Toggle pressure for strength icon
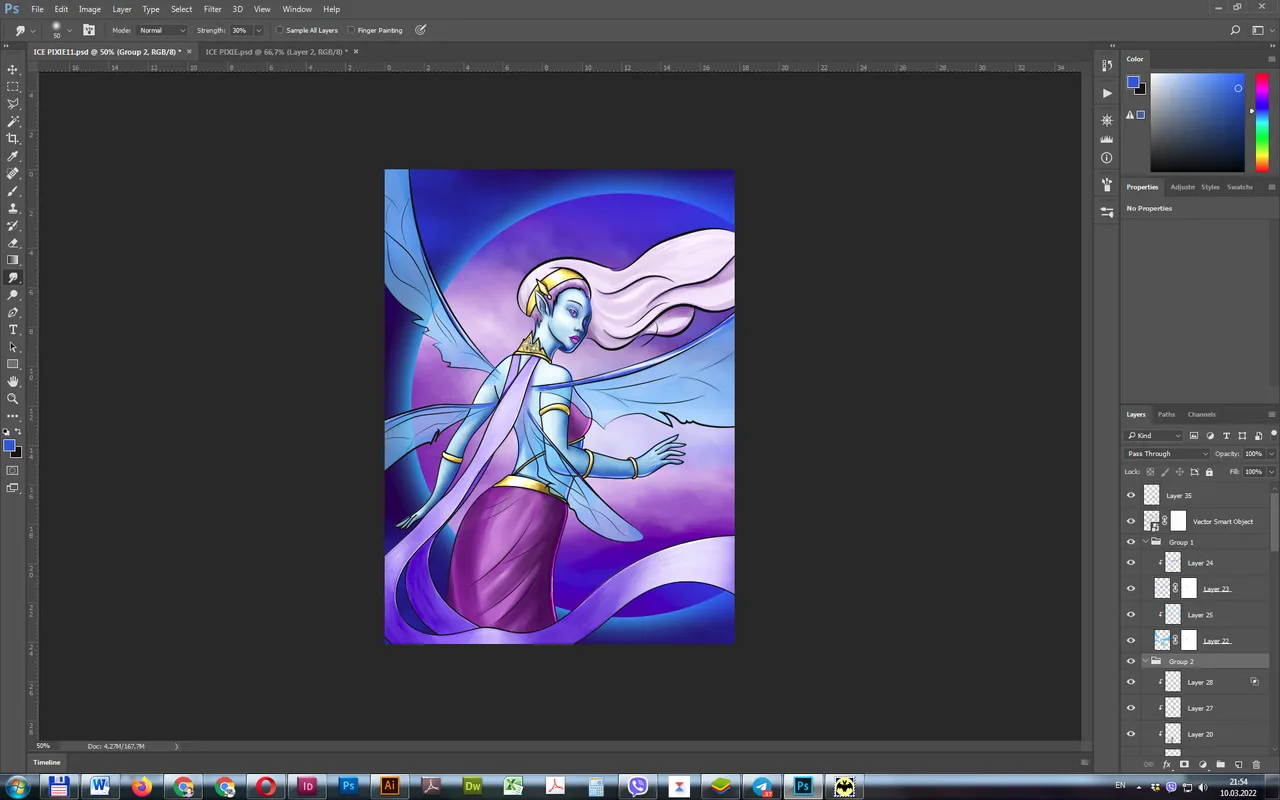Image resolution: width=1280 pixels, height=800 pixels. pos(420,30)
